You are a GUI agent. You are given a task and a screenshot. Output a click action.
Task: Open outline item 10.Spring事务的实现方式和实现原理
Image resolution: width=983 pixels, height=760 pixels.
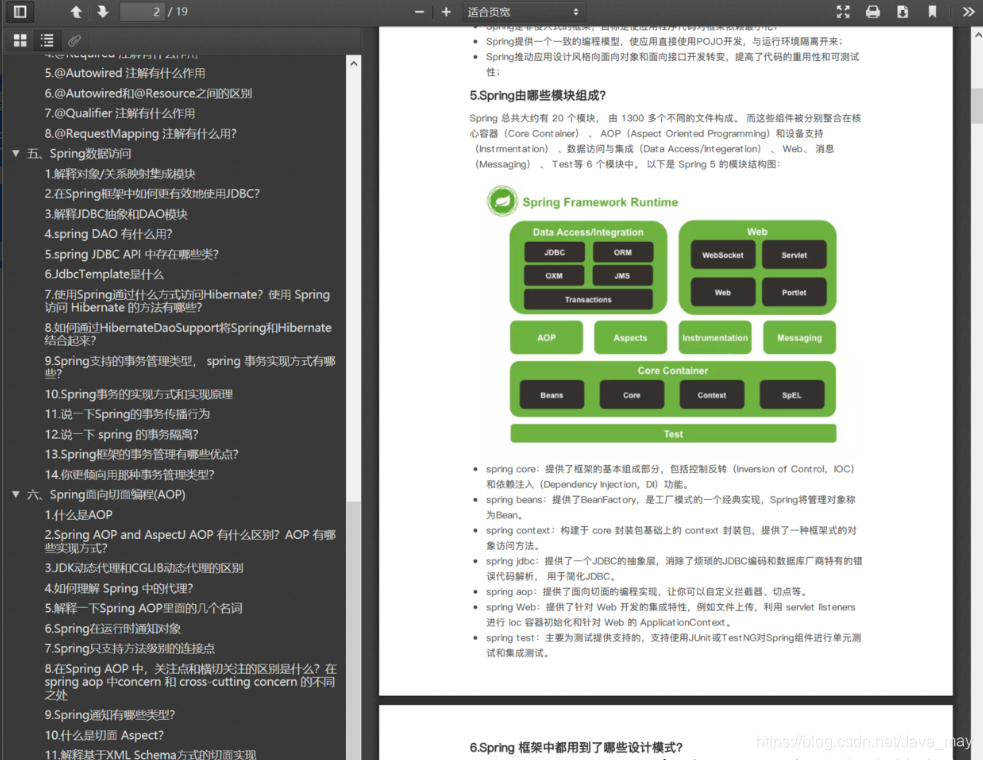click(x=139, y=394)
